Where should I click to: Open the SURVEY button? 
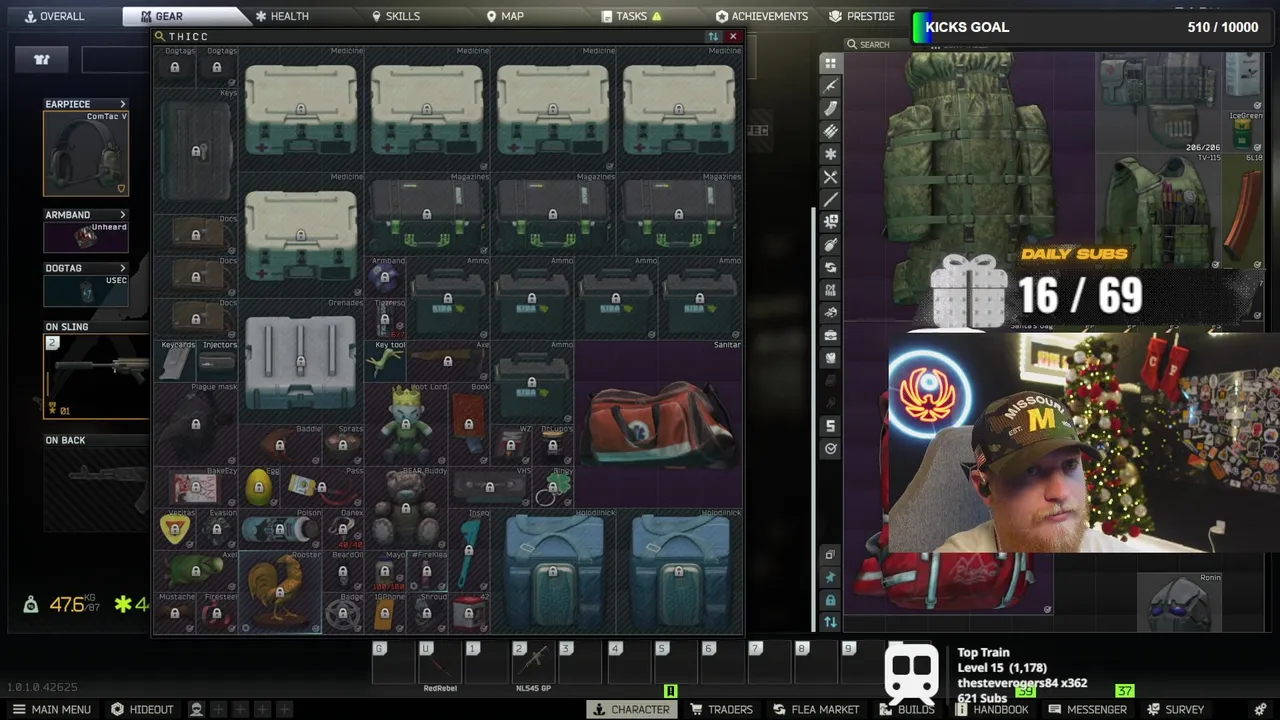click(1175, 709)
